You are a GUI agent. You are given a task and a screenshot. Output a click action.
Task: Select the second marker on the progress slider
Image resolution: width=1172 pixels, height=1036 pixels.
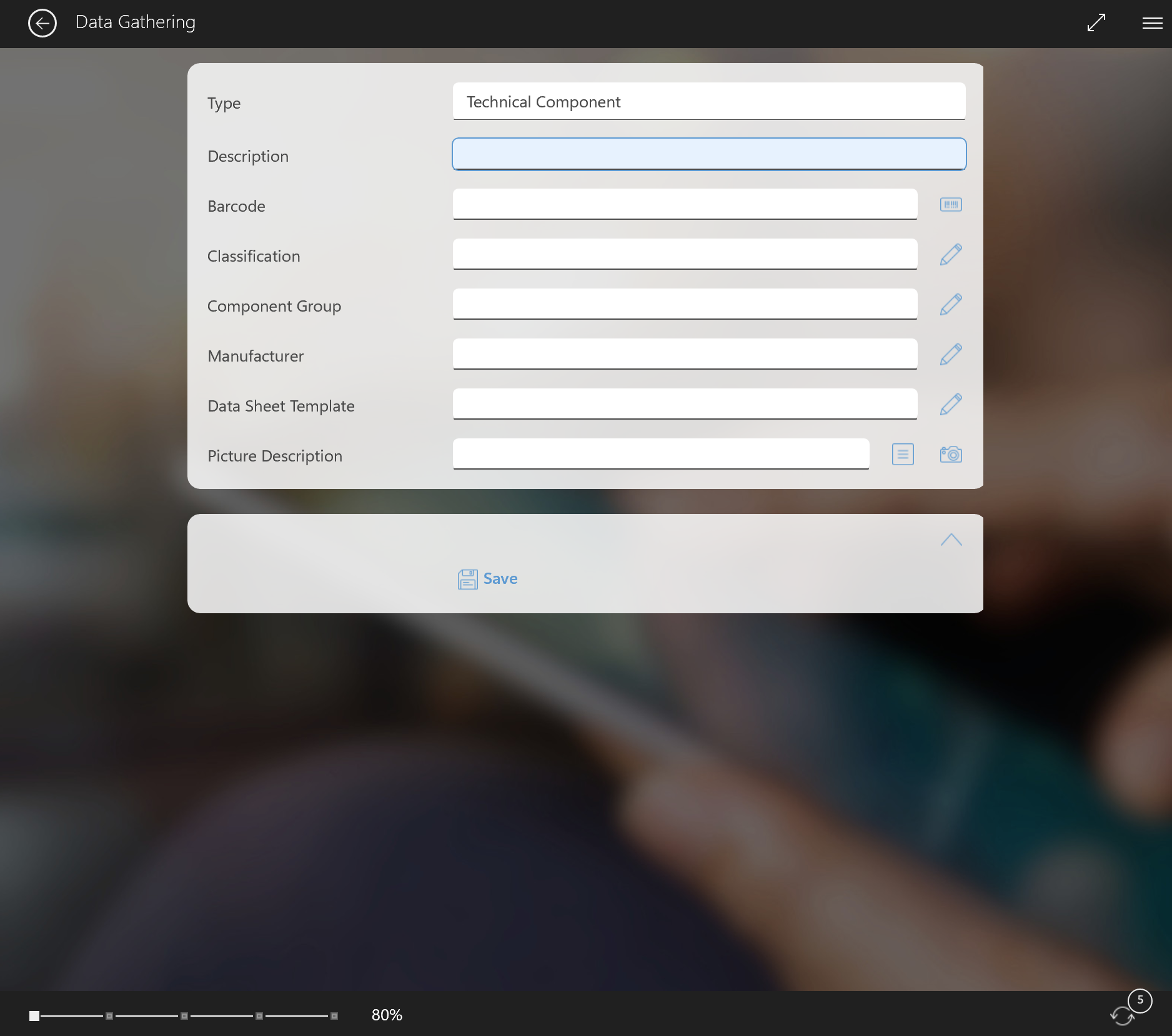point(109,1016)
